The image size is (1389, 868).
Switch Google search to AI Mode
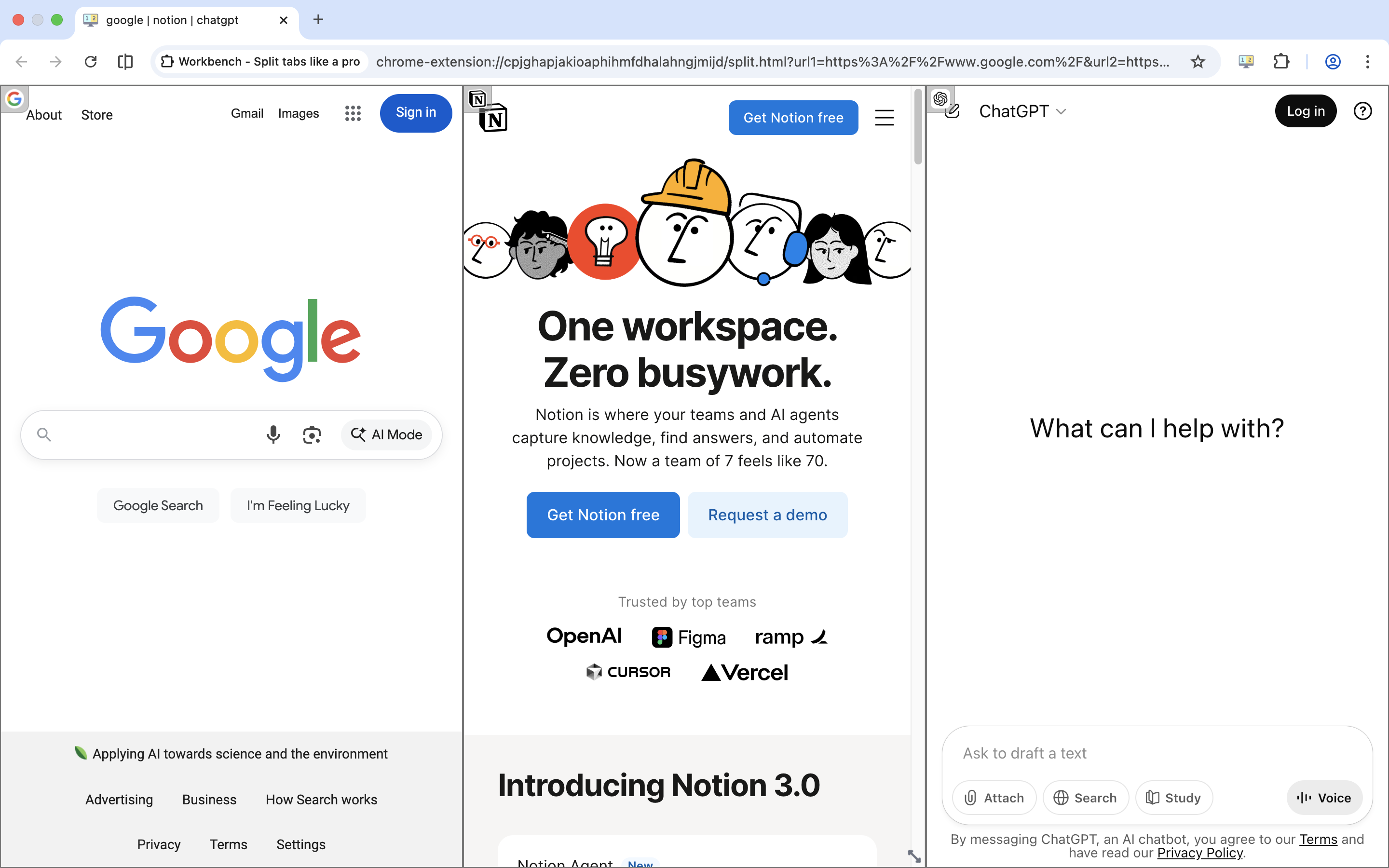pyautogui.click(x=387, y=434)
